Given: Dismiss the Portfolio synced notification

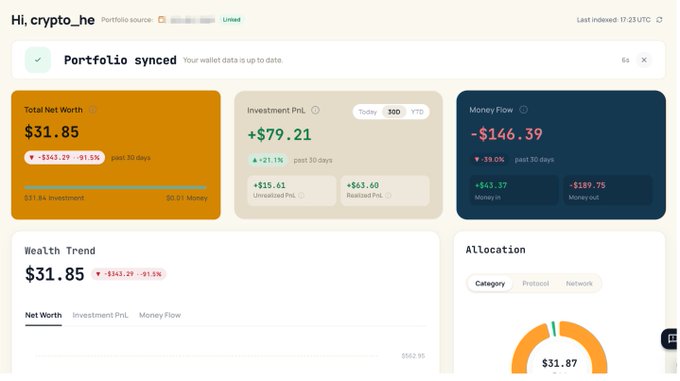Looking at the screenshot, I should click(x=644, y=60).
